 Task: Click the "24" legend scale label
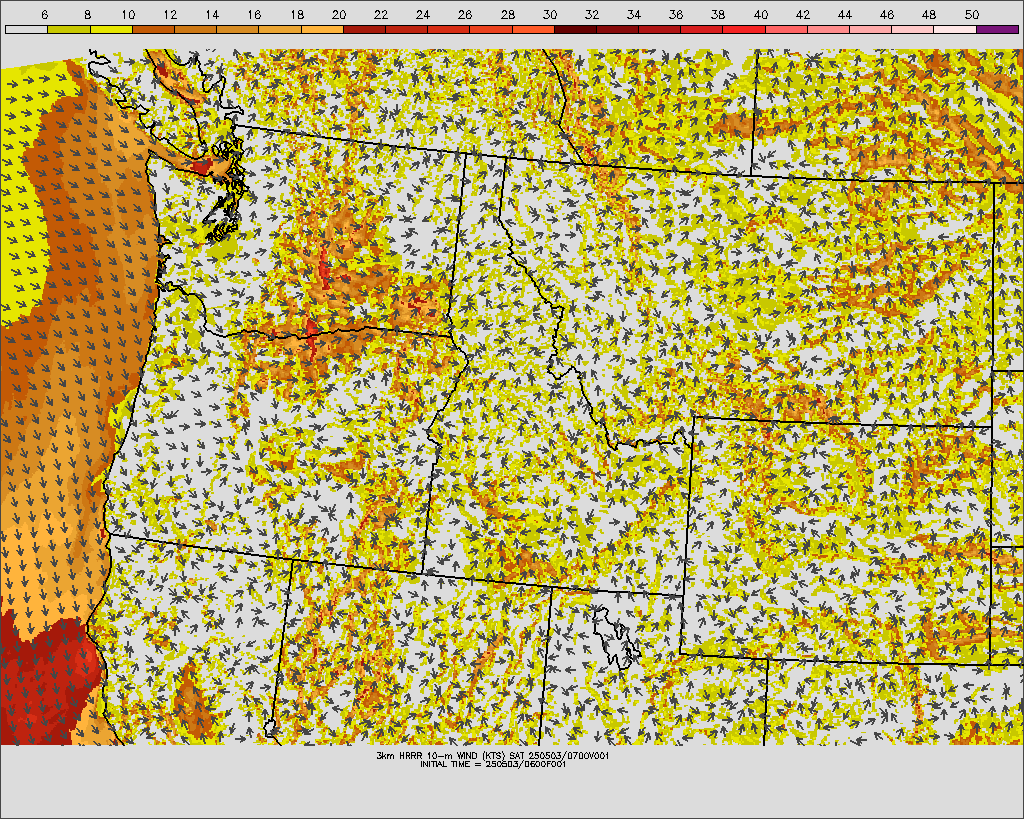[423, 14]
